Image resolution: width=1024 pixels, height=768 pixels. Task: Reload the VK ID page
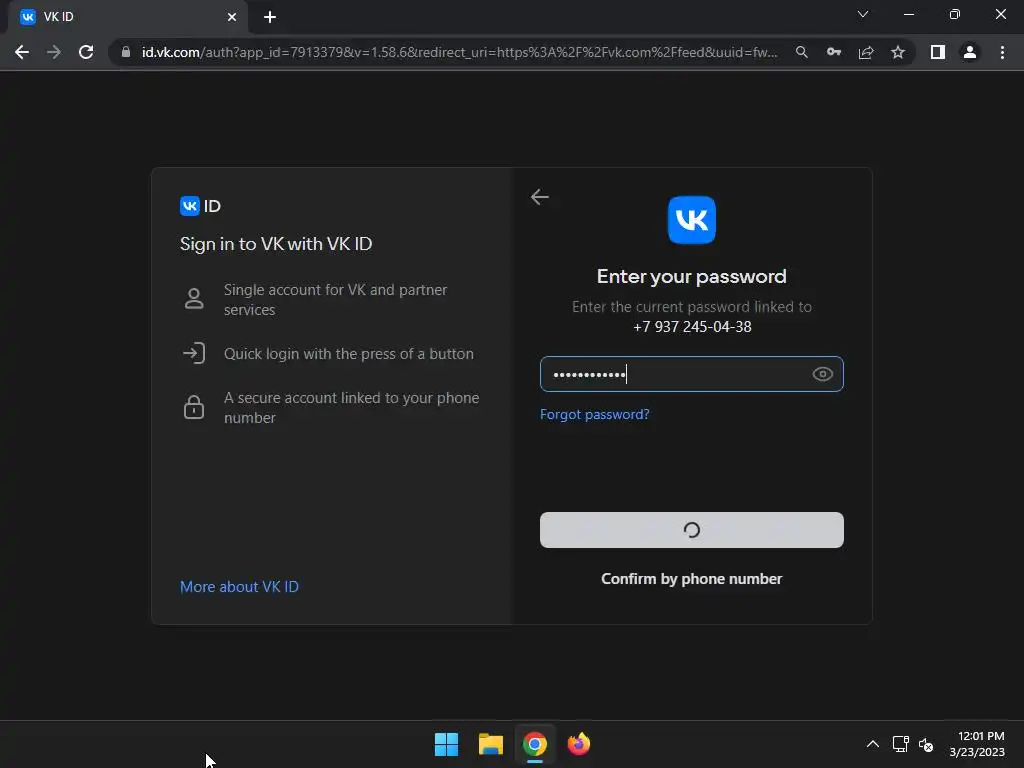pyautogui.click(x=86, y=52)
